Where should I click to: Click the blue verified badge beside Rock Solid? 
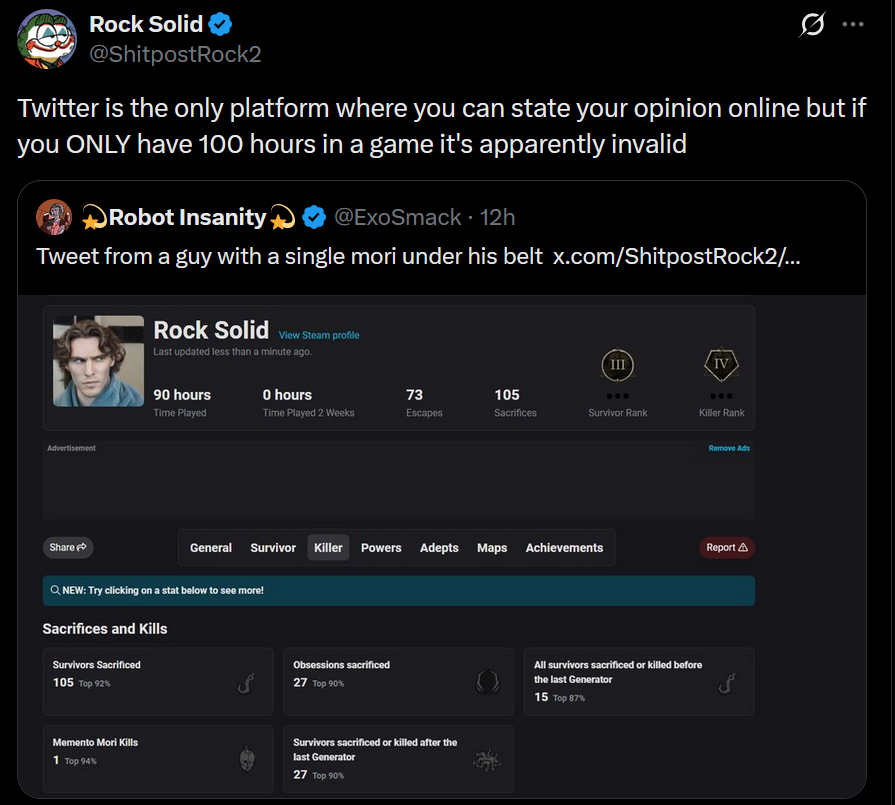tap(220, 25)
